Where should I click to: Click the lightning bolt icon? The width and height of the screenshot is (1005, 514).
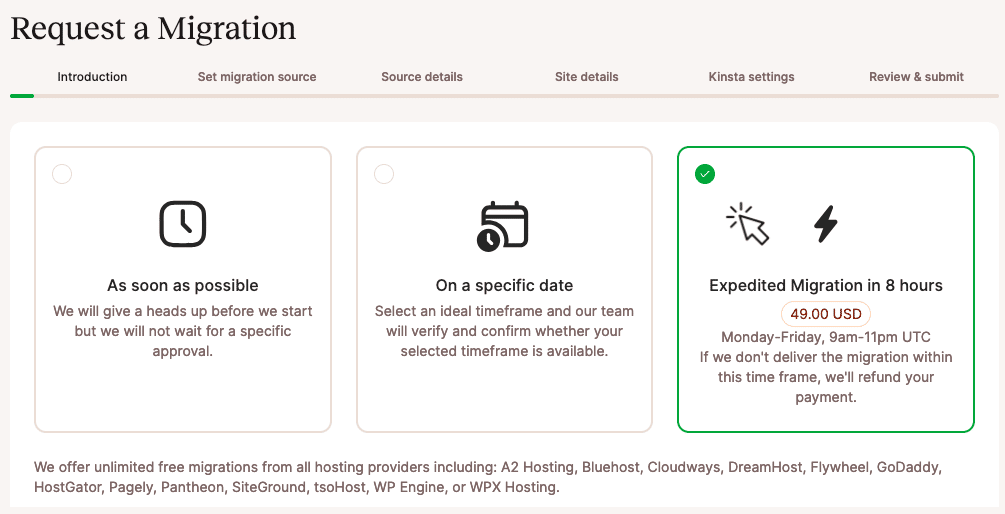pos(826,224)
